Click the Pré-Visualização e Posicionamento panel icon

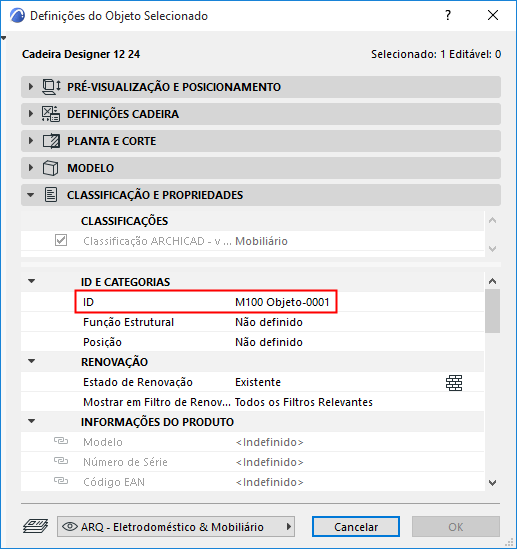tap(51, 87)
